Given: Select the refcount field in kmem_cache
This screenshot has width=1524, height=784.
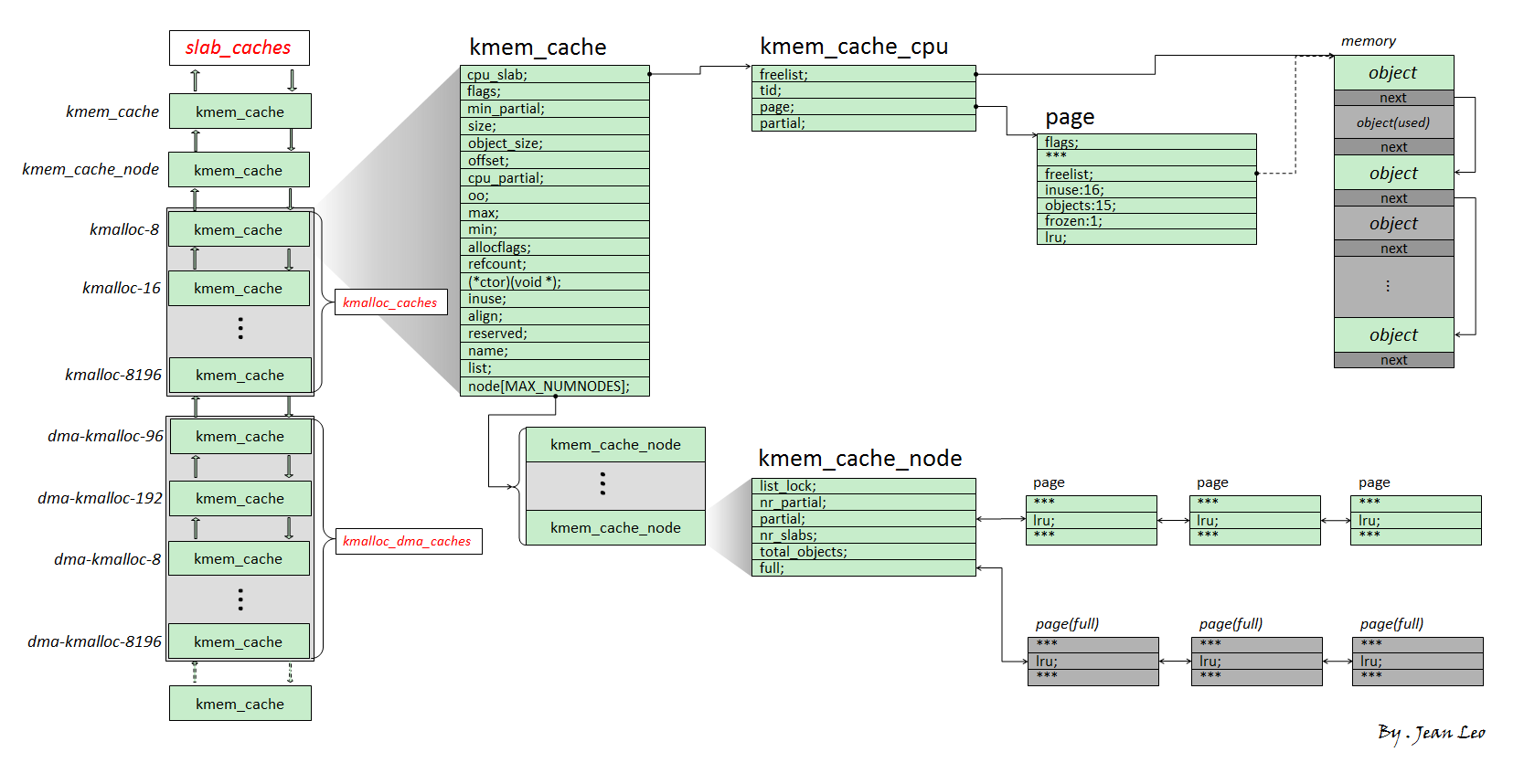Looking at the screenshot, I should (x=554, y=264).
